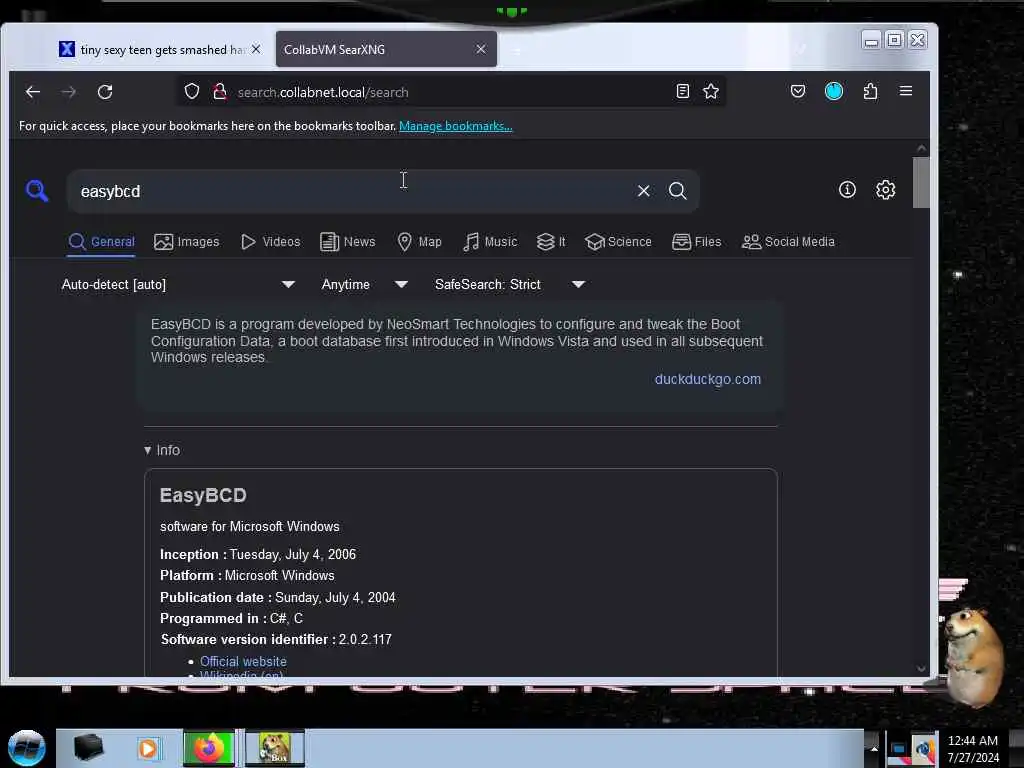Open tracking protection shield icon
Screen dimensions: 1024x768
click(191, 91)
